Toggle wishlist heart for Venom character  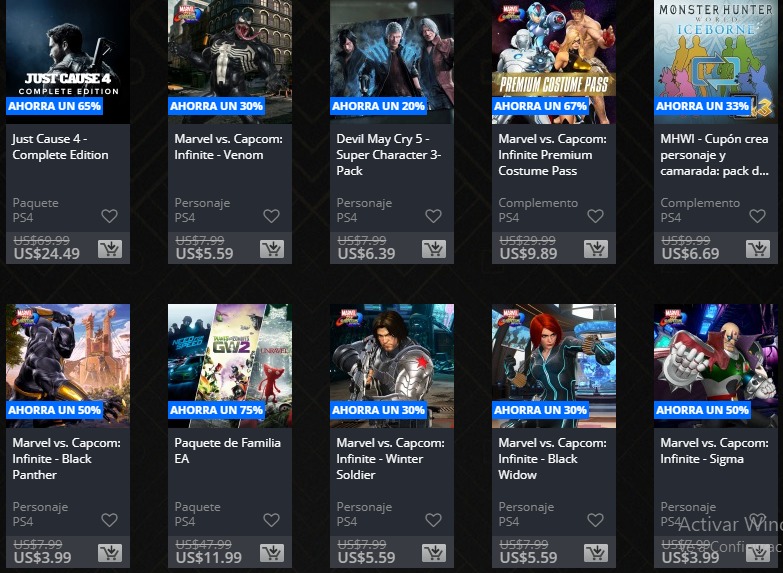pos(271,216)
